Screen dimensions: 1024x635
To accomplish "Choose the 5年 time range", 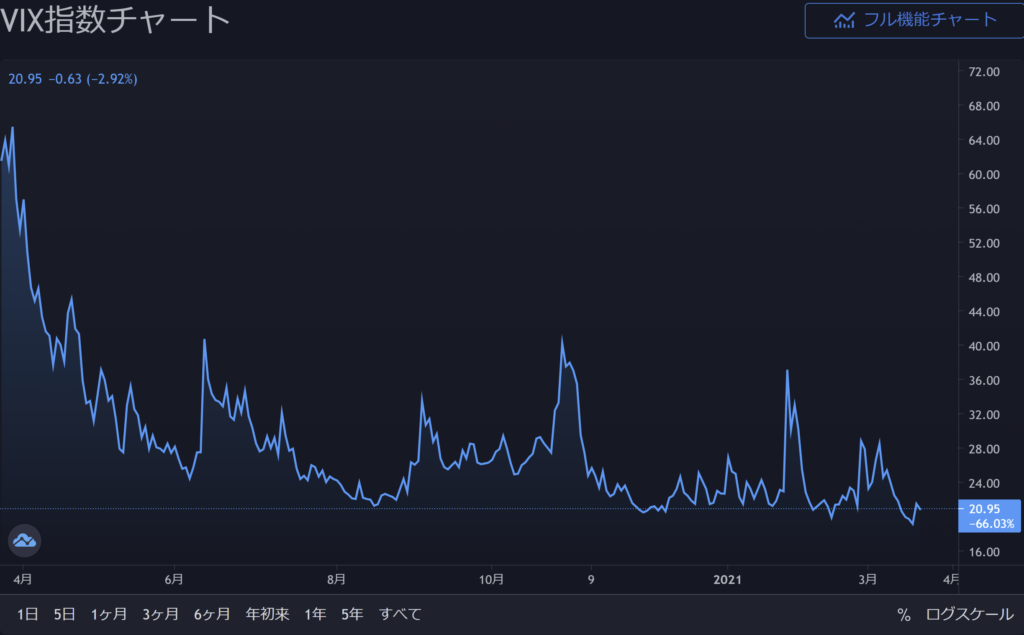I will 352,614.
